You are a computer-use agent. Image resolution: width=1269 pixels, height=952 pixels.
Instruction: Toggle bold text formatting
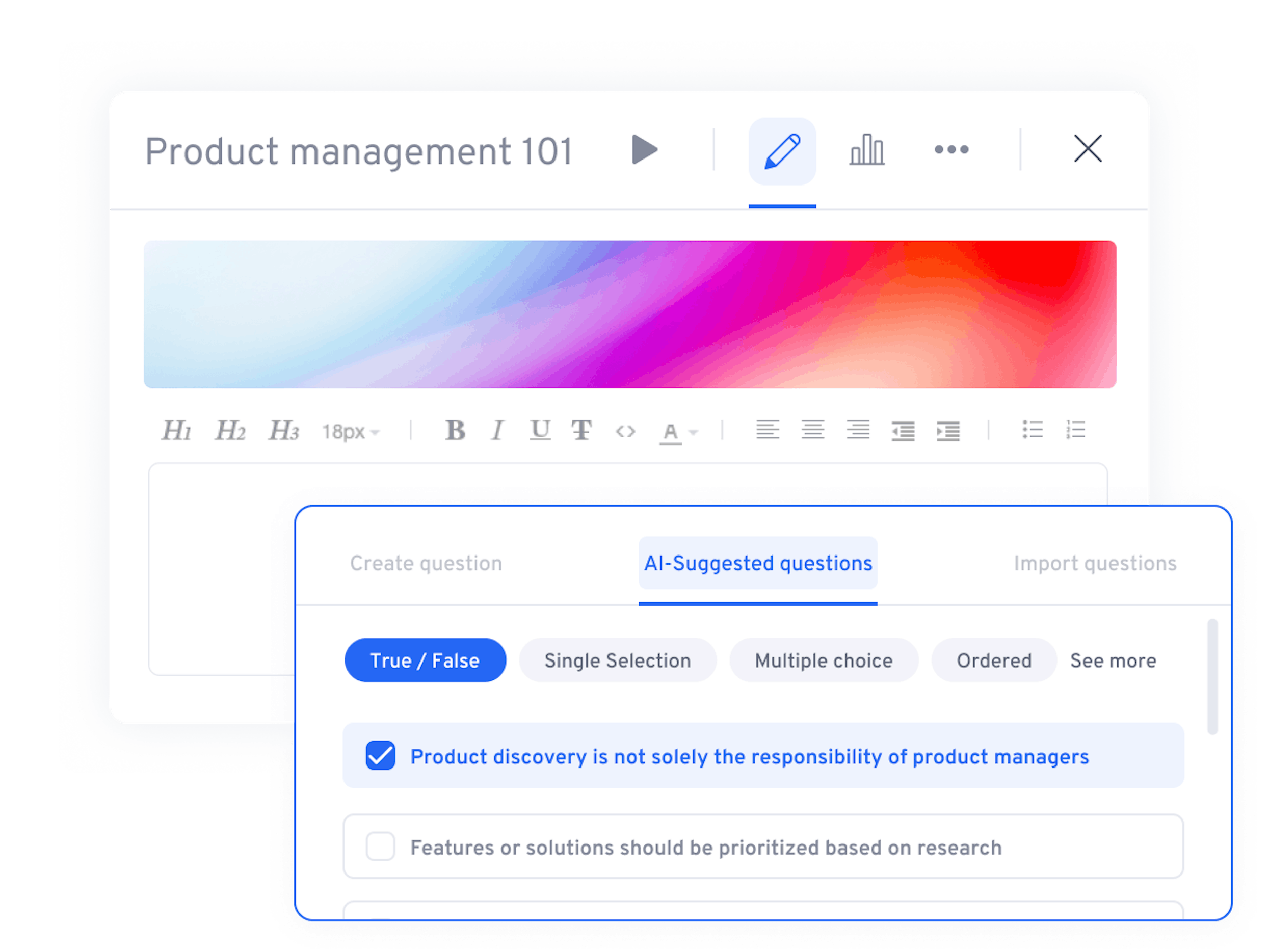(455, 430)
